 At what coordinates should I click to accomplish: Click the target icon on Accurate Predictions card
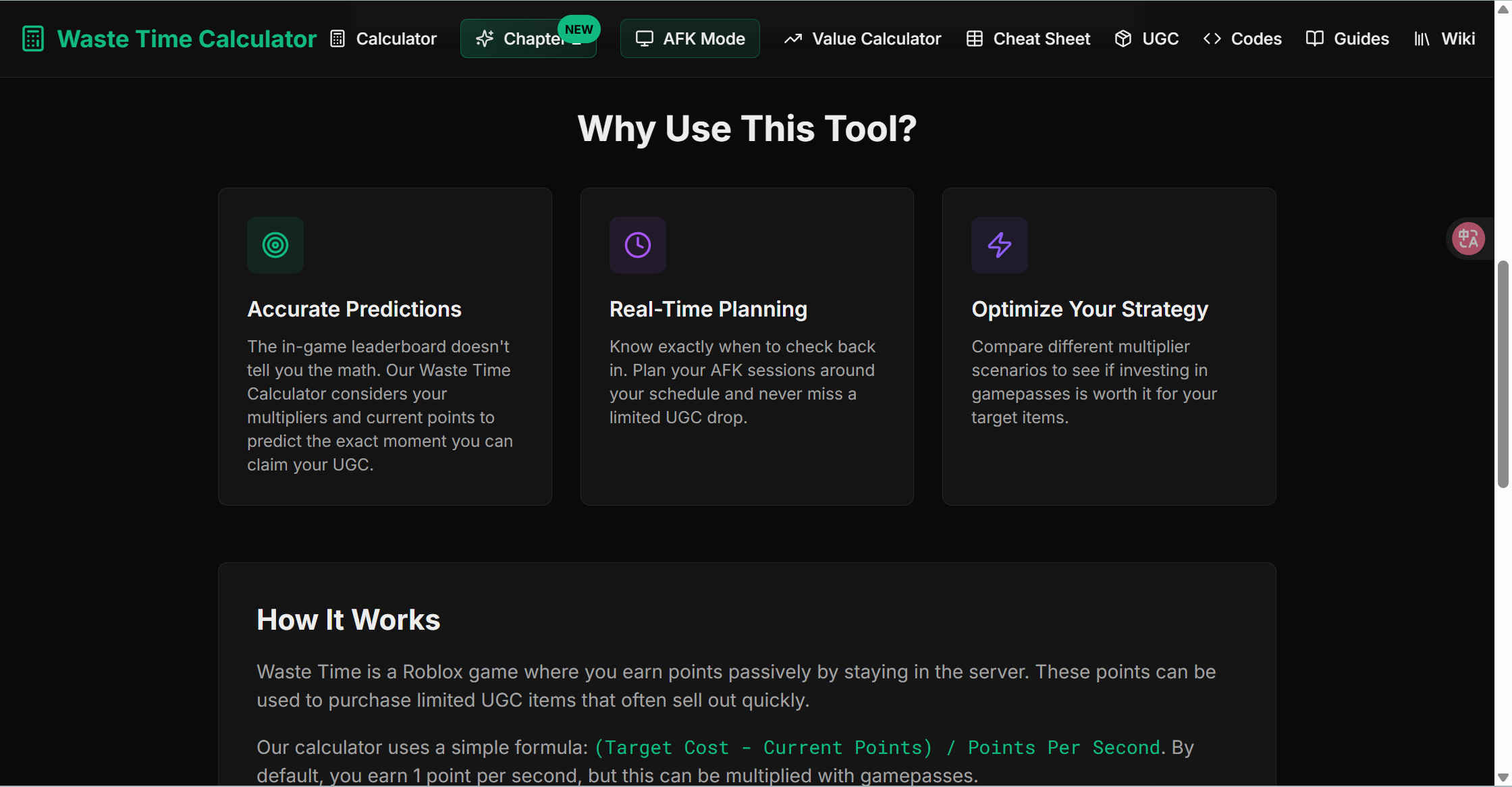click(x=275, y=244)
